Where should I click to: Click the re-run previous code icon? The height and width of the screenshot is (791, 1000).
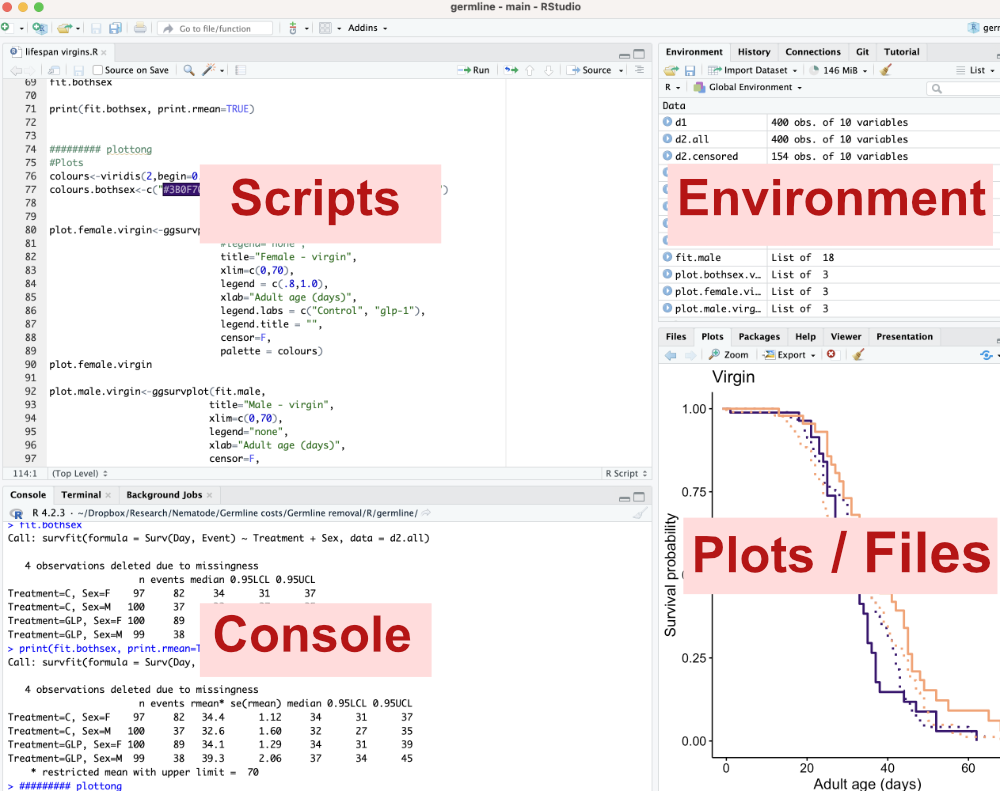(511, 70)
